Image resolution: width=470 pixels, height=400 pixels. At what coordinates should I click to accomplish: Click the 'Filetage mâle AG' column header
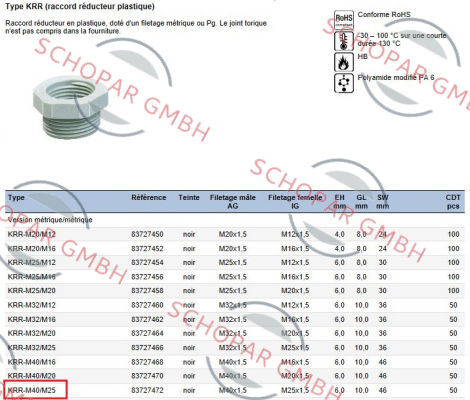233,202
